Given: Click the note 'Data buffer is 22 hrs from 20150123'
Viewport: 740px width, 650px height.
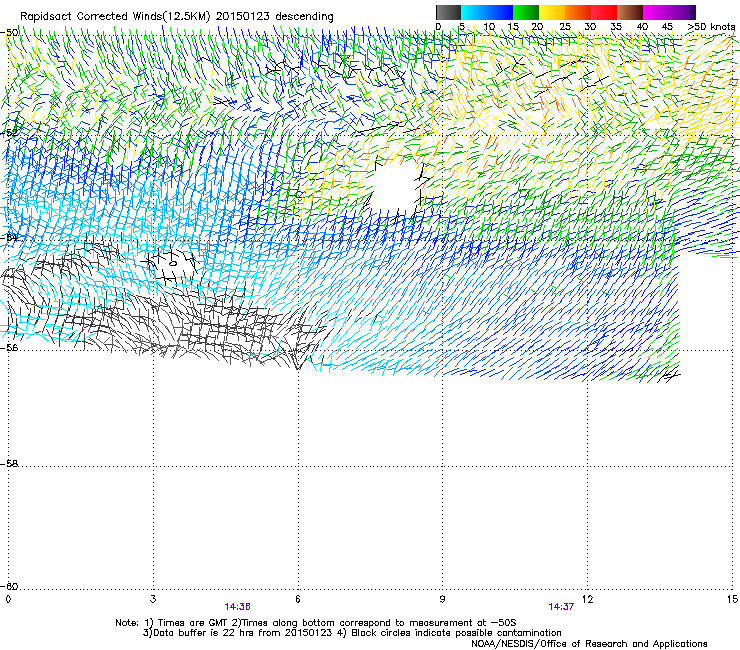Looking at the screenshot, I should (x=242, y=633).
